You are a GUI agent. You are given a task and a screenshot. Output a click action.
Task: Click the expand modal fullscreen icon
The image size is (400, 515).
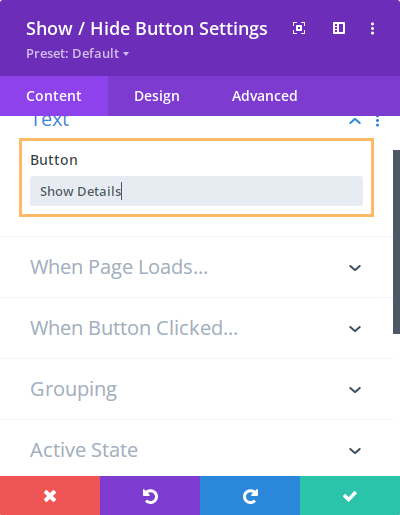(x=299, y=28)
